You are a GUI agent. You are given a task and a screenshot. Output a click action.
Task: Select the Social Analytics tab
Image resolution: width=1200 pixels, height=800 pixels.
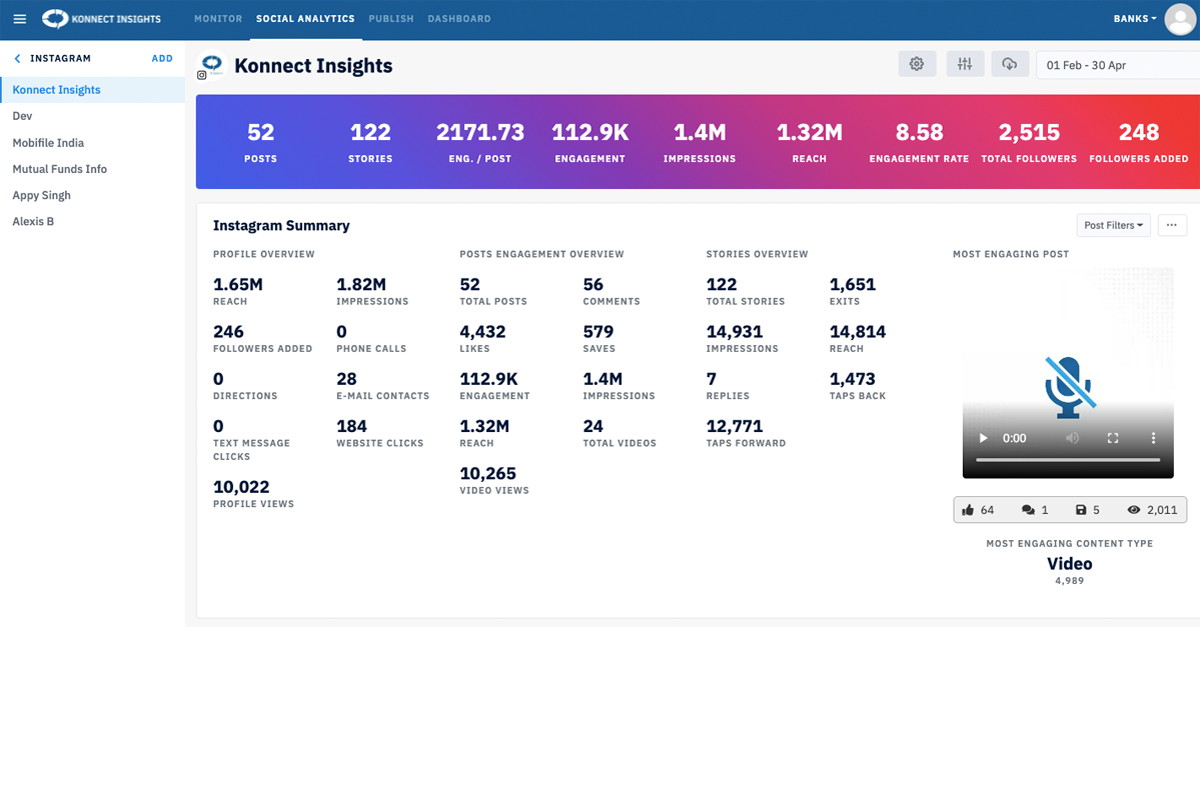click(x=305, y=19)
